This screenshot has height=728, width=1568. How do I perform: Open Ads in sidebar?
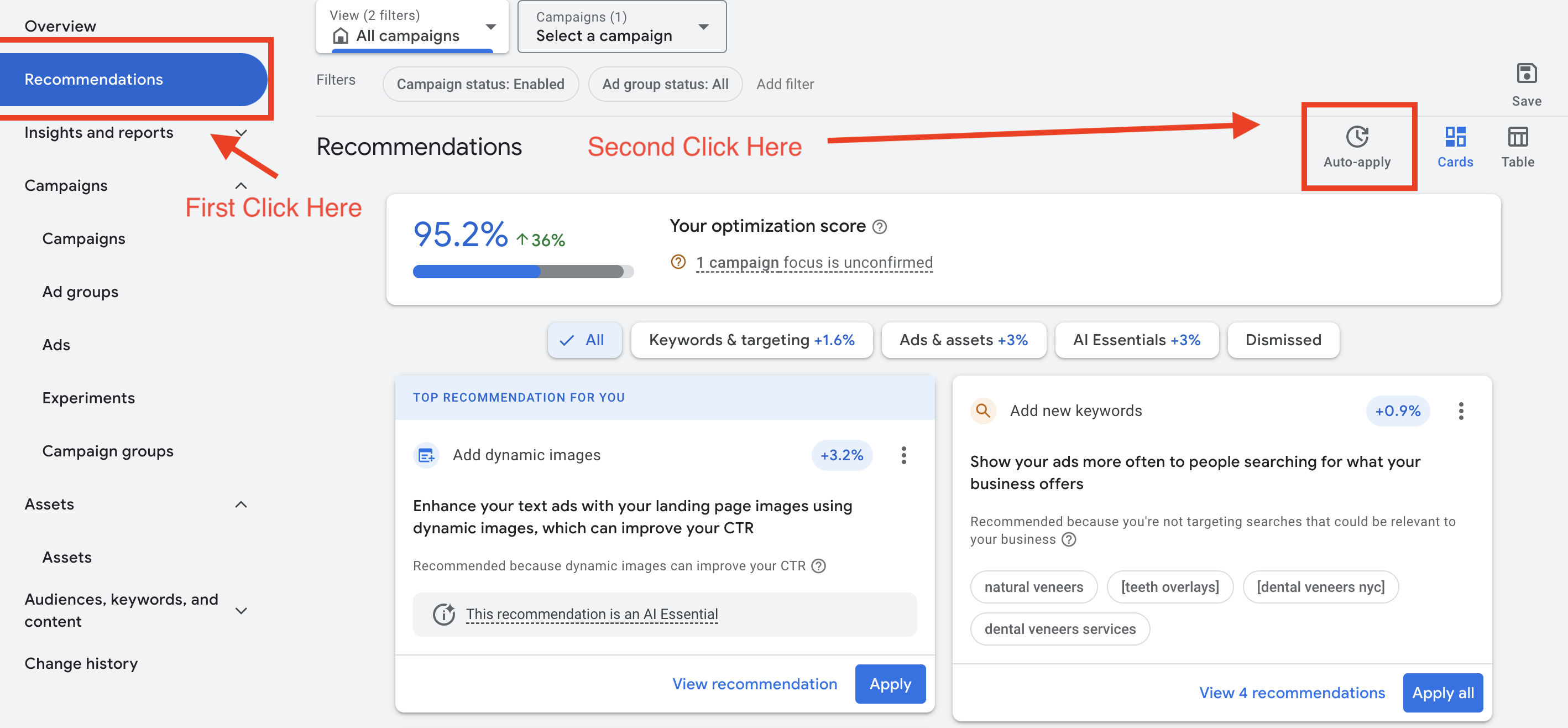[56, 345]
